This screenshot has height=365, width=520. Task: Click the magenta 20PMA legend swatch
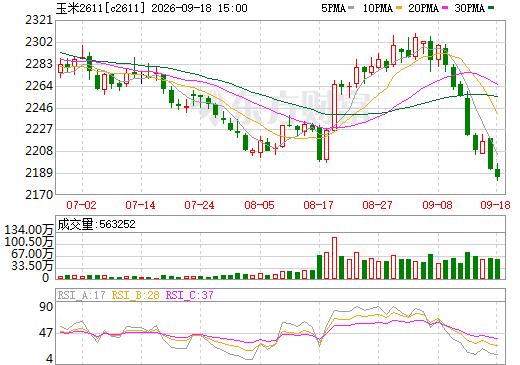click(x=445, y=8)
